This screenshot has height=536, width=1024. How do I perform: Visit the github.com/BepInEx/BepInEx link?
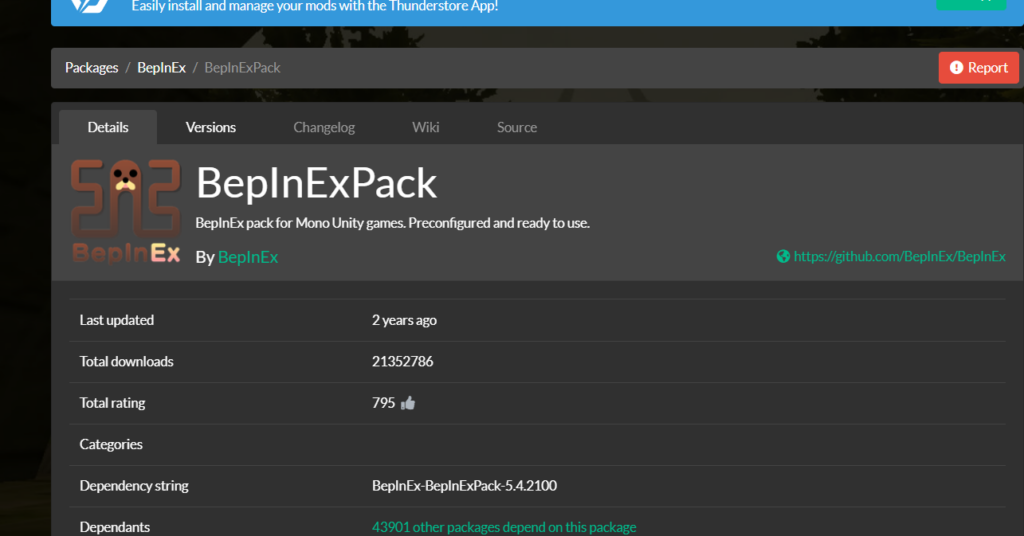tap(899, 257)
